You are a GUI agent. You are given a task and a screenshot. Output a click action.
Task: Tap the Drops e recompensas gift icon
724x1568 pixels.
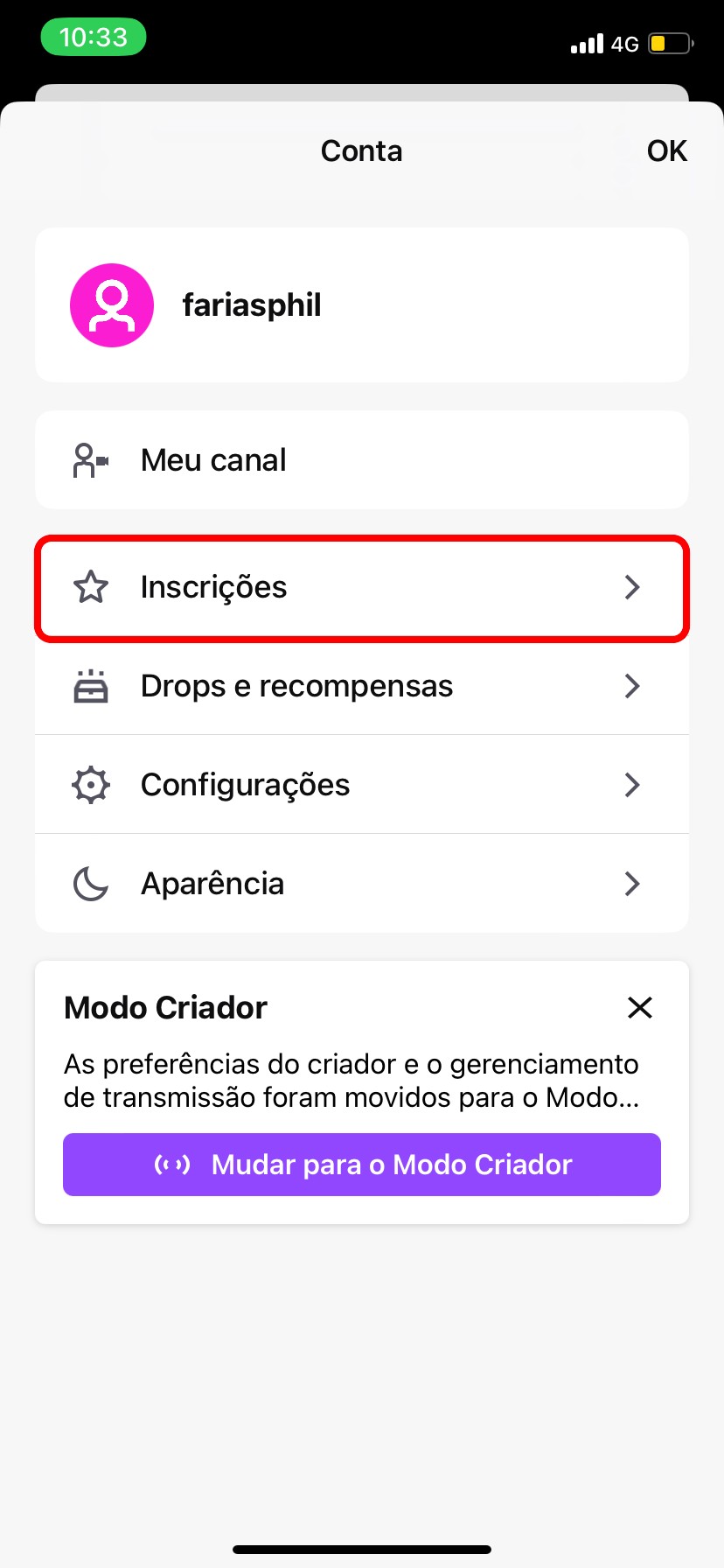(x=91, y=687)
